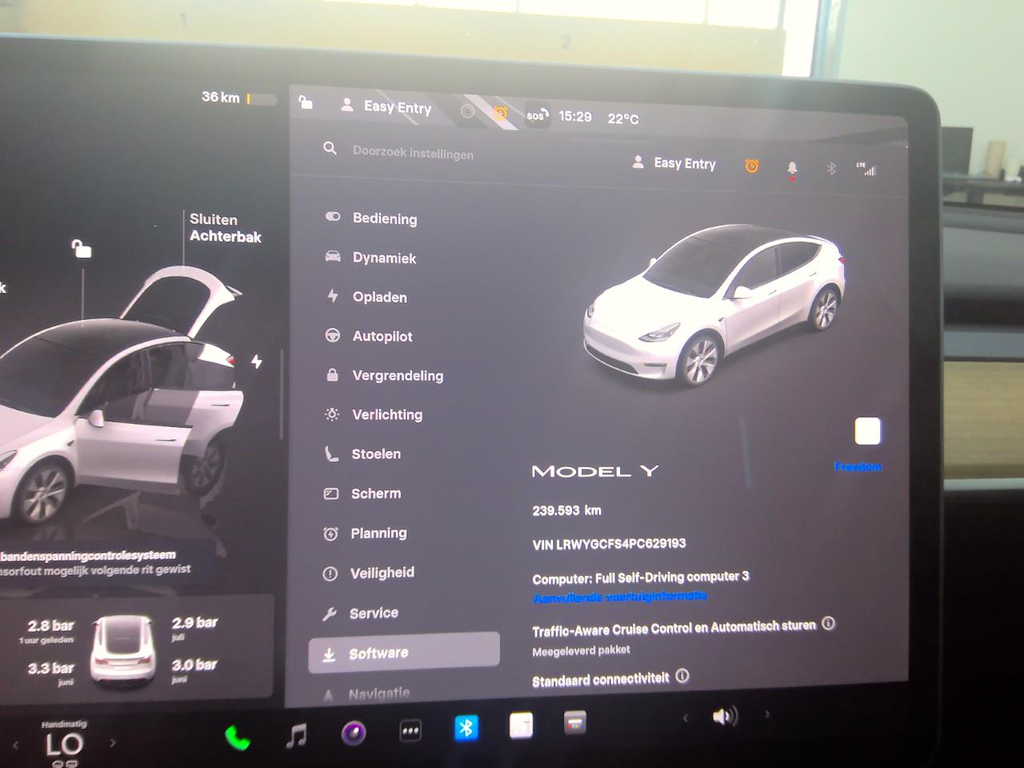
Task: Open the white calendar app in dock
Action: pyautogui.click(x=521, y=725)
